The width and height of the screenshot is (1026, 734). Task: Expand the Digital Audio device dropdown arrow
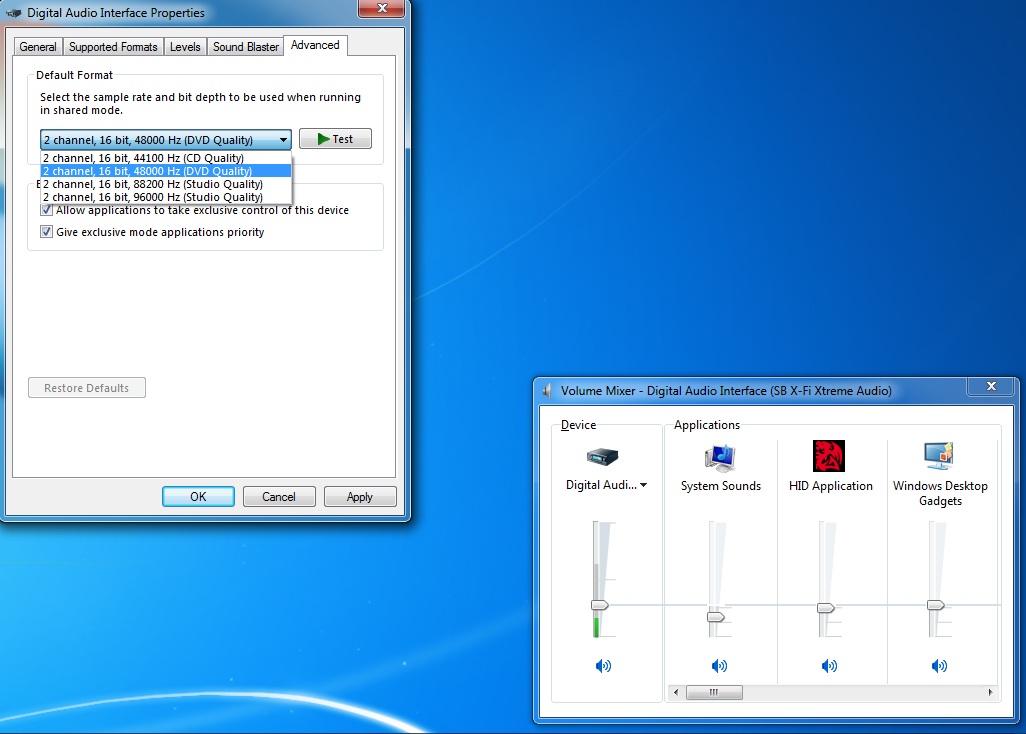click(643, 486)
